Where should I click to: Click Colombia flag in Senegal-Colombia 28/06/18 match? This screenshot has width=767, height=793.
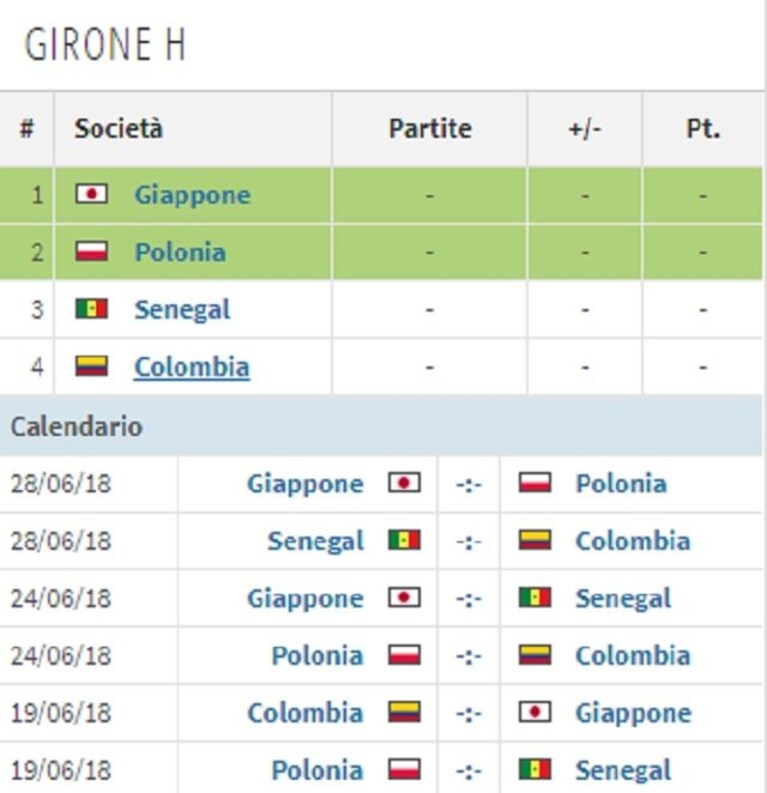tap(535, 540)
